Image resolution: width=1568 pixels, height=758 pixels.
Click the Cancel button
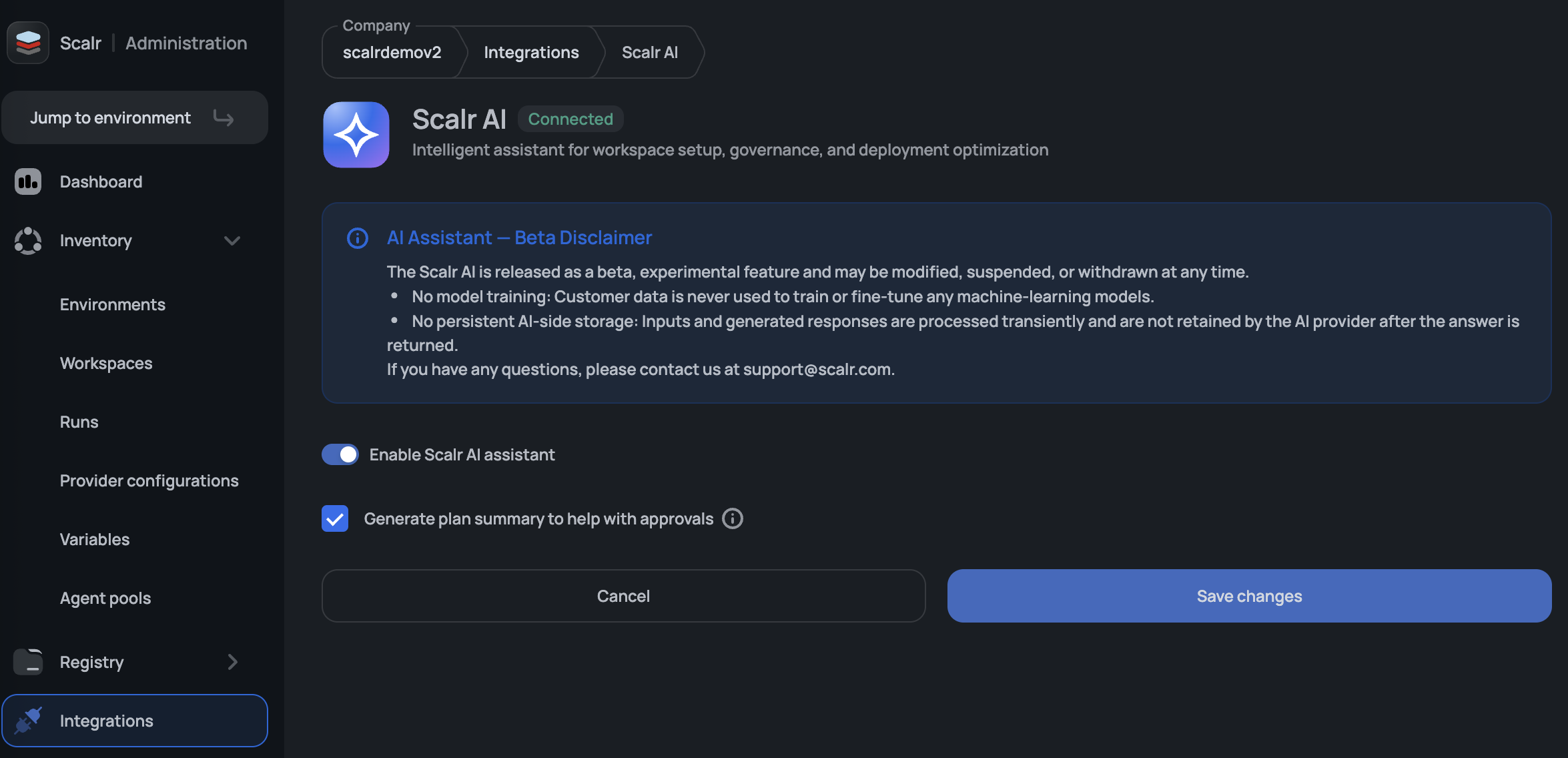(623, 596)
